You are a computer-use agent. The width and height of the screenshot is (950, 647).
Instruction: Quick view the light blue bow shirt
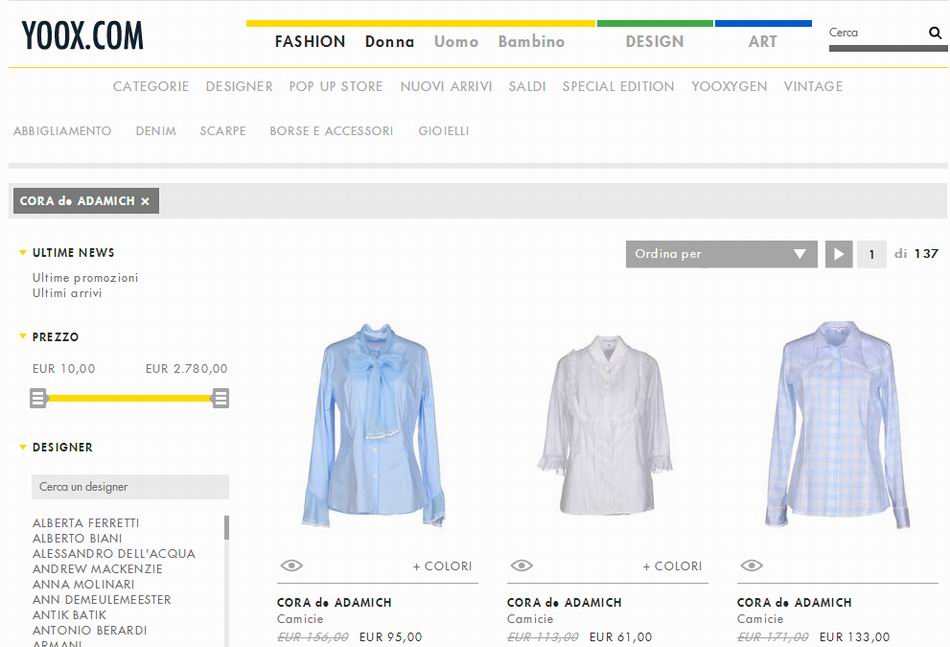coord(291,565)
